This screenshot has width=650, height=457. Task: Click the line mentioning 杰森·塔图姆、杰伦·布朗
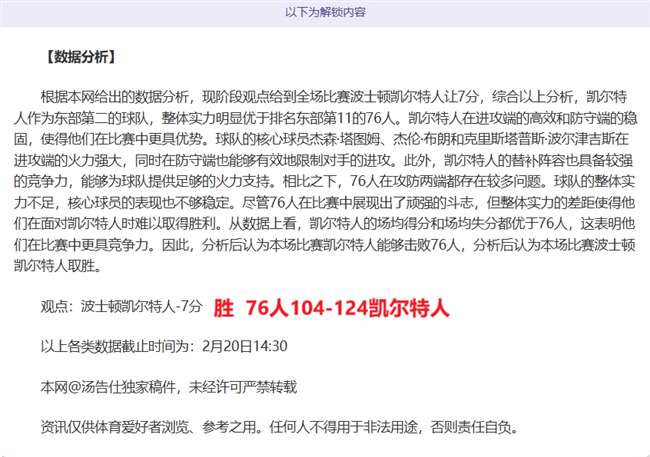[321, 139]
